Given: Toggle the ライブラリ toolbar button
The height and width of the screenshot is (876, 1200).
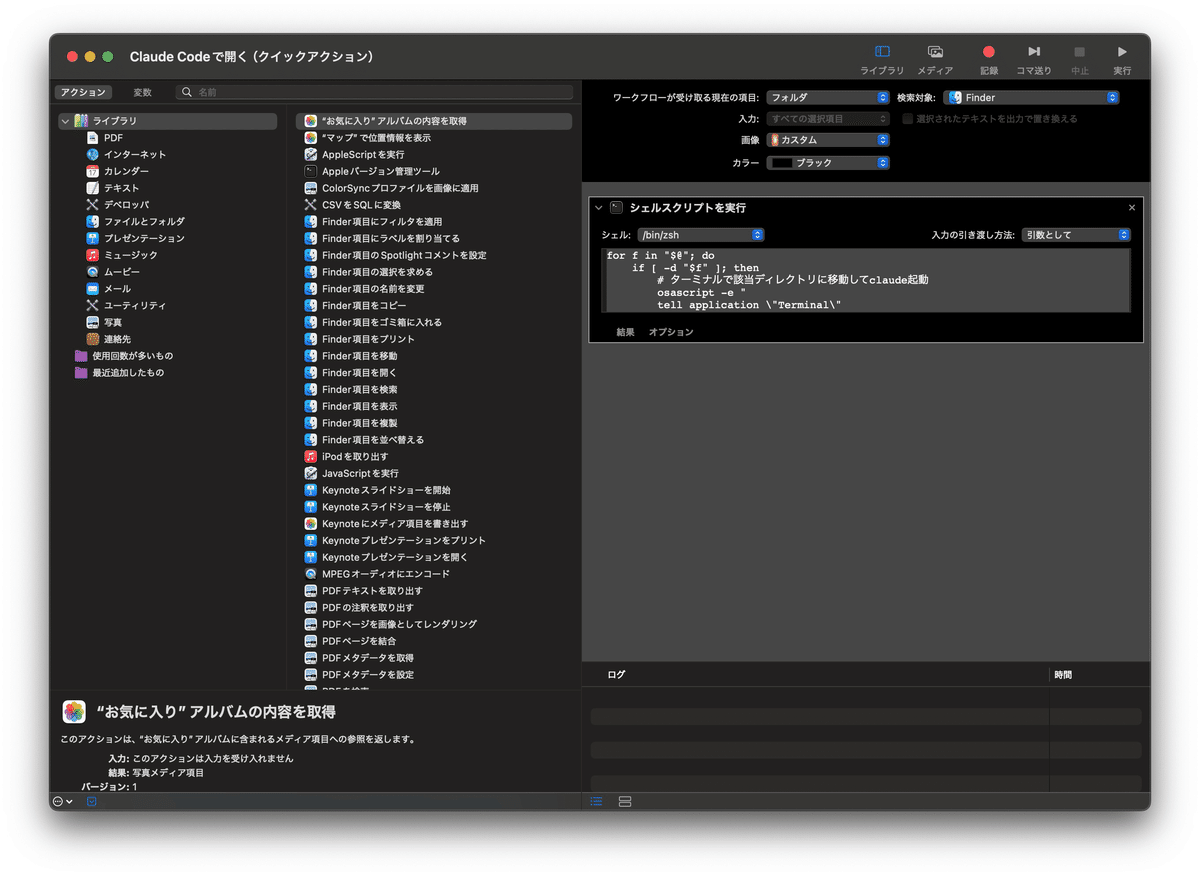Looking at the screenshot, I should coord(882,59).
